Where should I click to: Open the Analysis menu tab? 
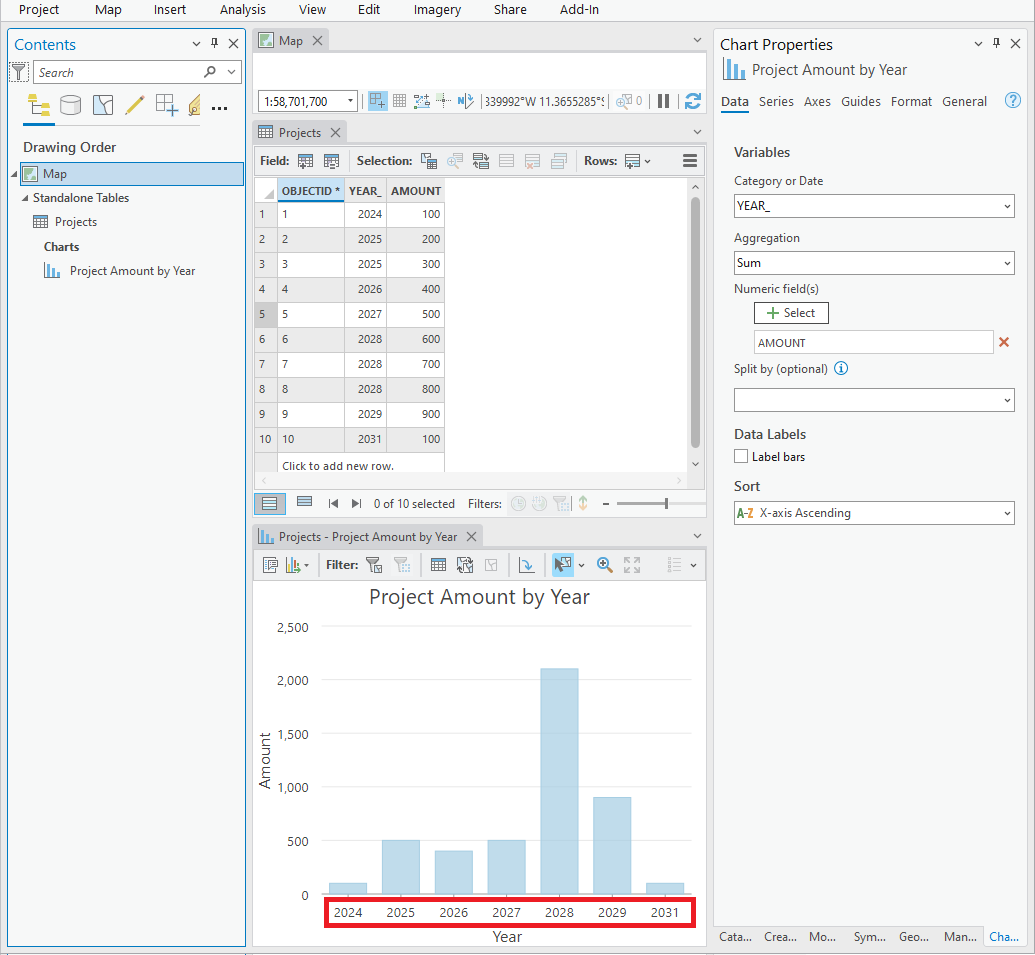pyautogui.click(x=243, y=10)
